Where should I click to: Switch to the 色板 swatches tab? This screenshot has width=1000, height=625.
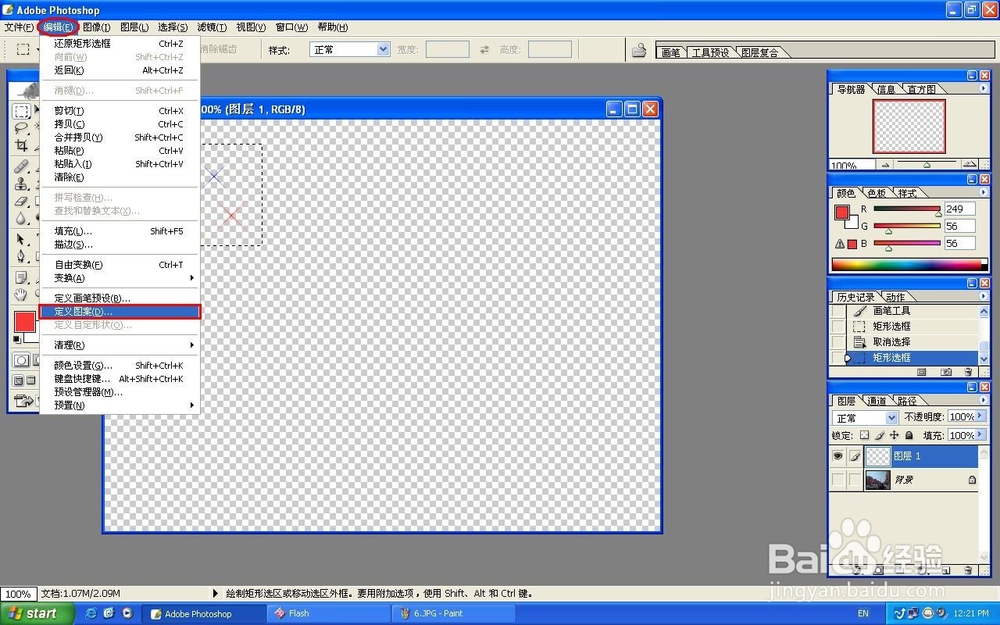pos(877,193)
